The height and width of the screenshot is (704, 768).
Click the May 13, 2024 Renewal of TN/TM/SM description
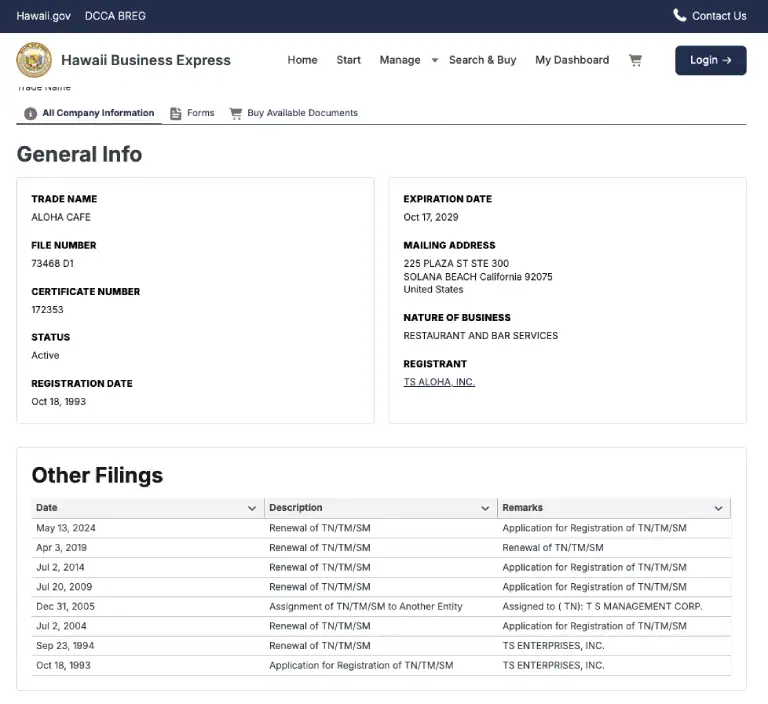point(319,528)
